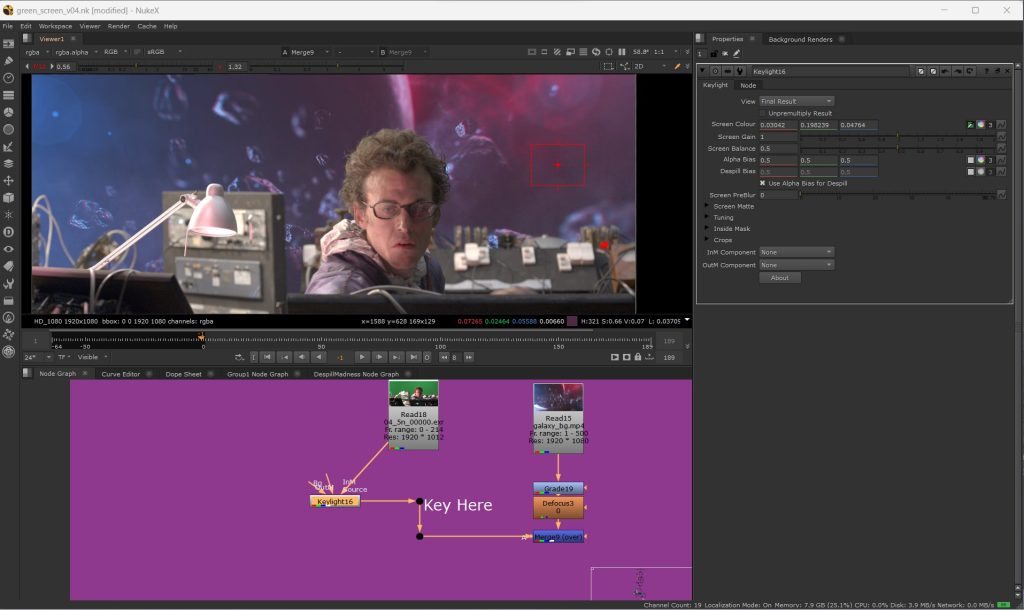Open the 2D viewer mode dropdown

tap(650, 67)
